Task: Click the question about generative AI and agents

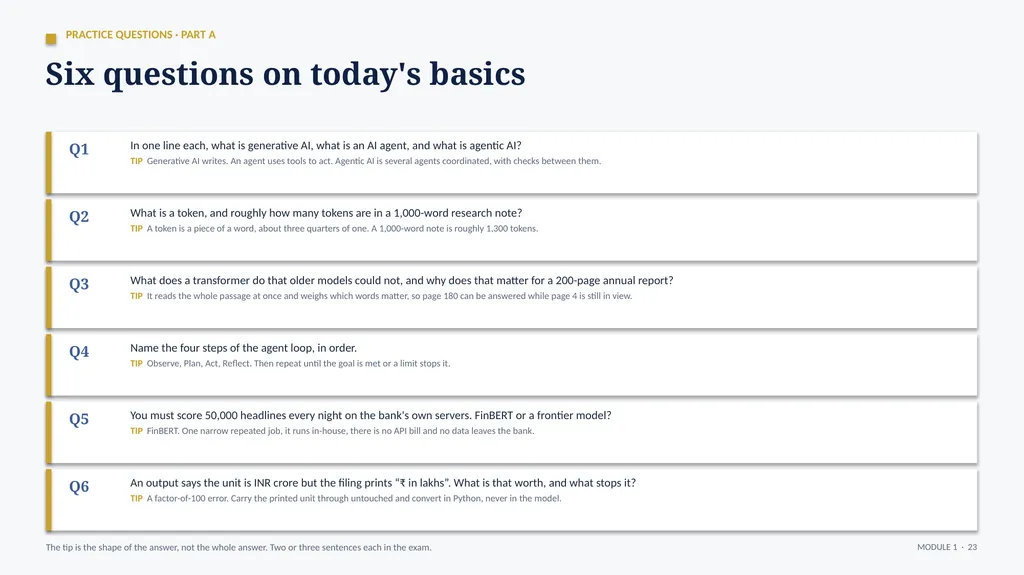Action: pyautogui.click(x=325, y=146)
